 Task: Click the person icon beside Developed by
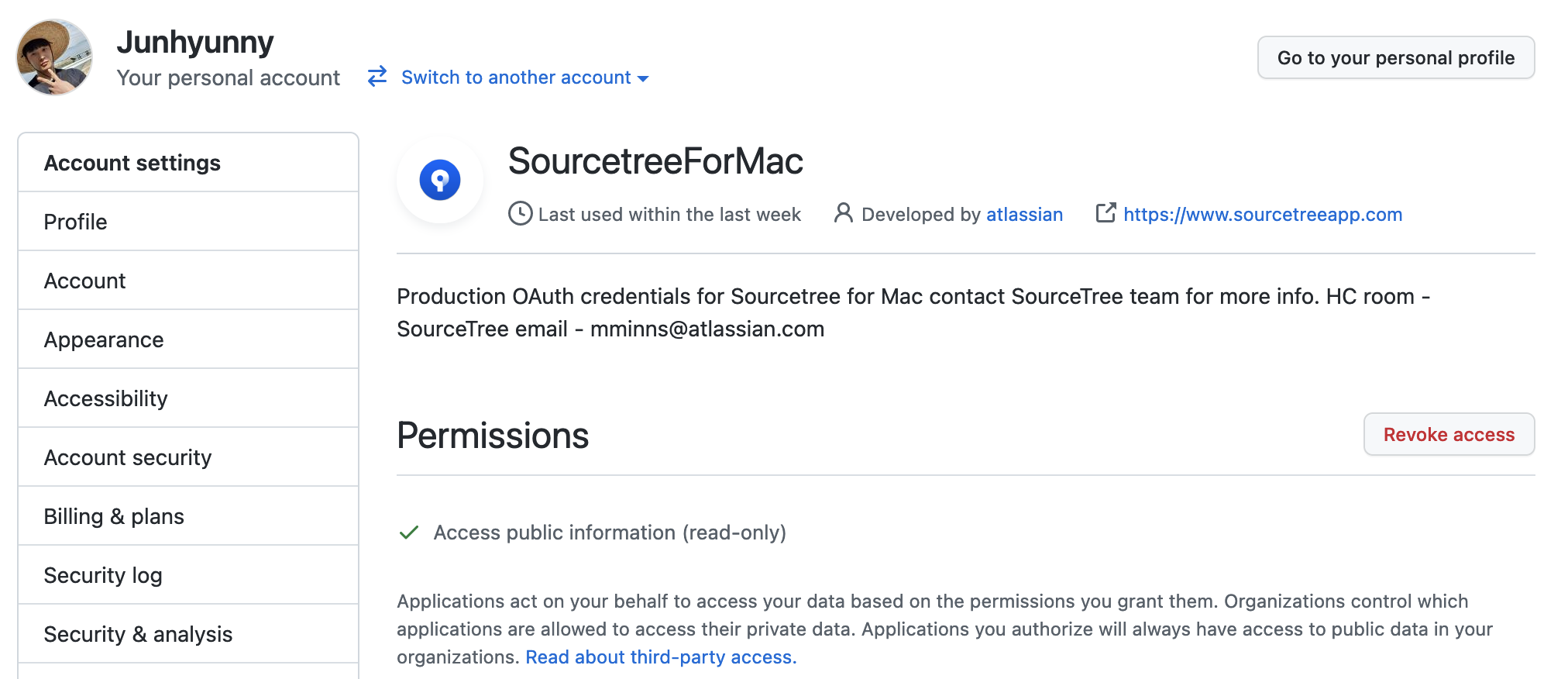(844, 213)
